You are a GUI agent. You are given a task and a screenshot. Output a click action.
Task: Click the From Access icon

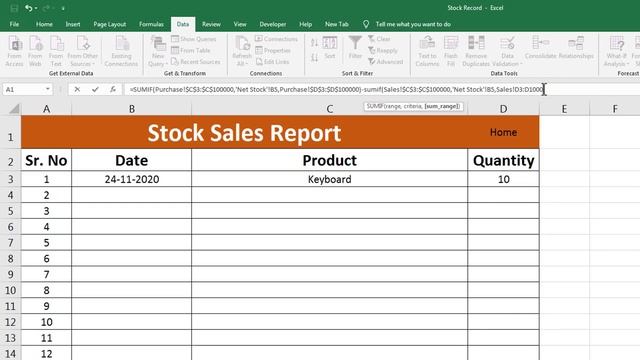pos(14,51)
